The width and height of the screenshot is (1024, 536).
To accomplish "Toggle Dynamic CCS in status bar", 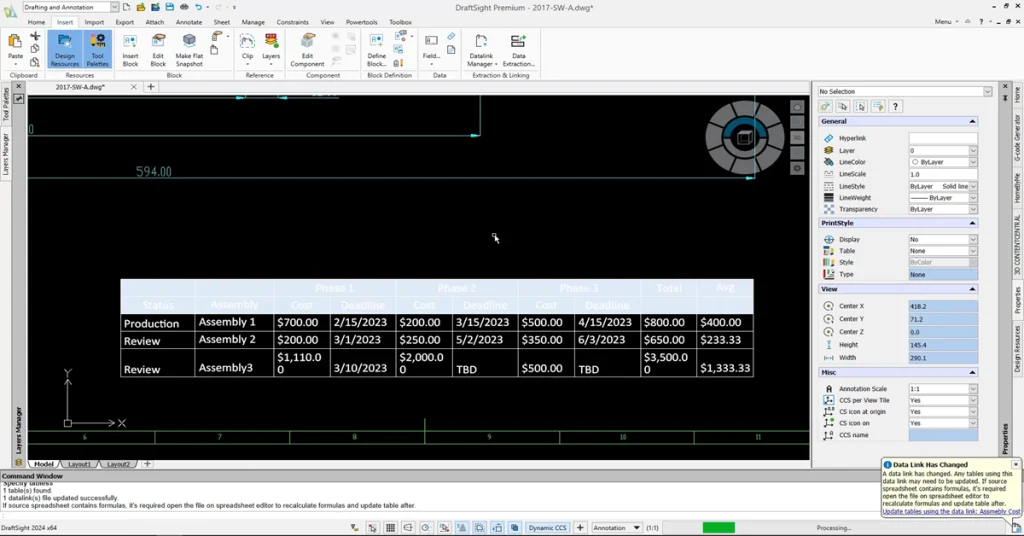I will point(548,528).
